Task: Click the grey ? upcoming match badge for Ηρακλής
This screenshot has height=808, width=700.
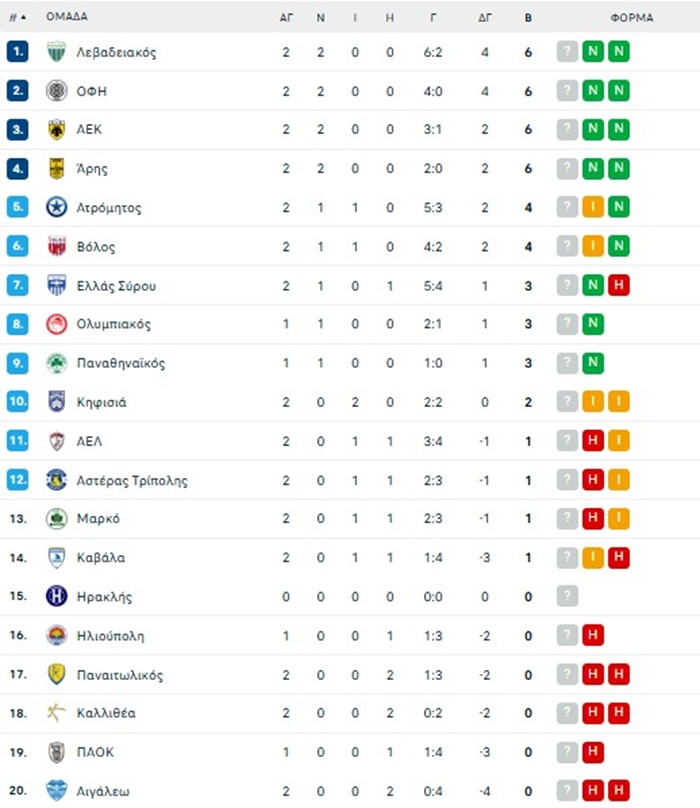Action: coord(567,596)
